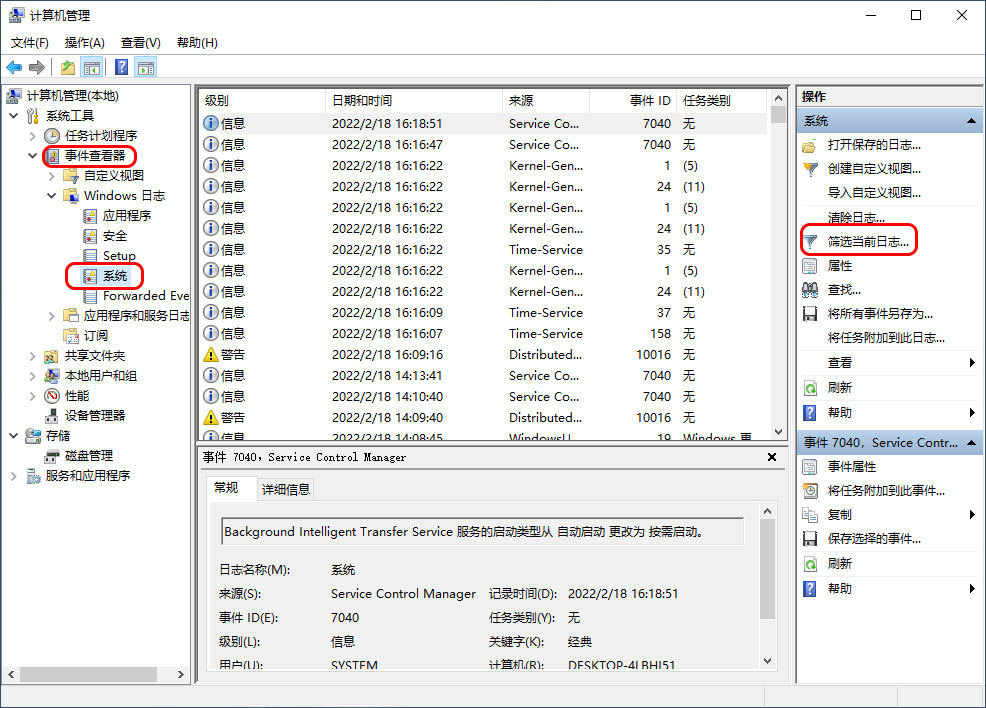Screen dimensions: 986x708
Task: Open 本地用户和组 node
Action: tap(101, 376)
